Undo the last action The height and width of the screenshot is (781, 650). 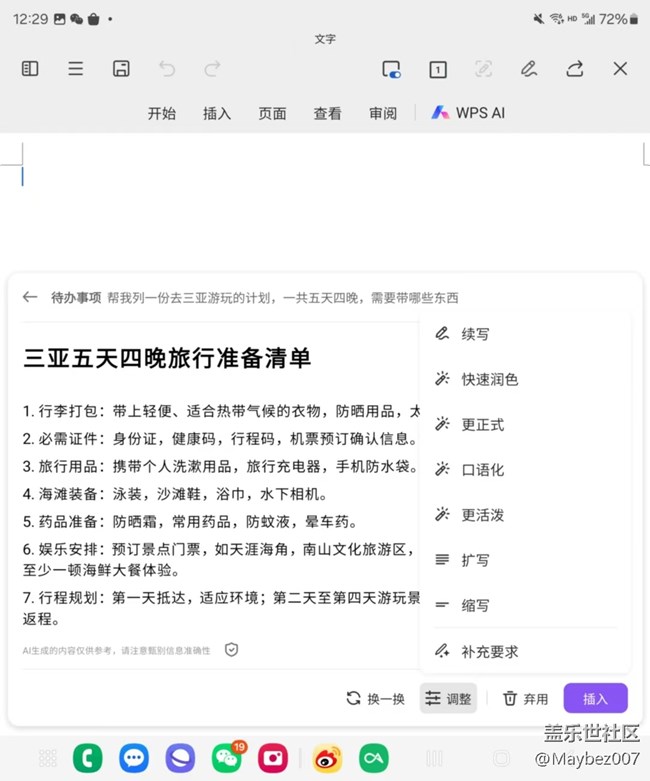point(167,68)
